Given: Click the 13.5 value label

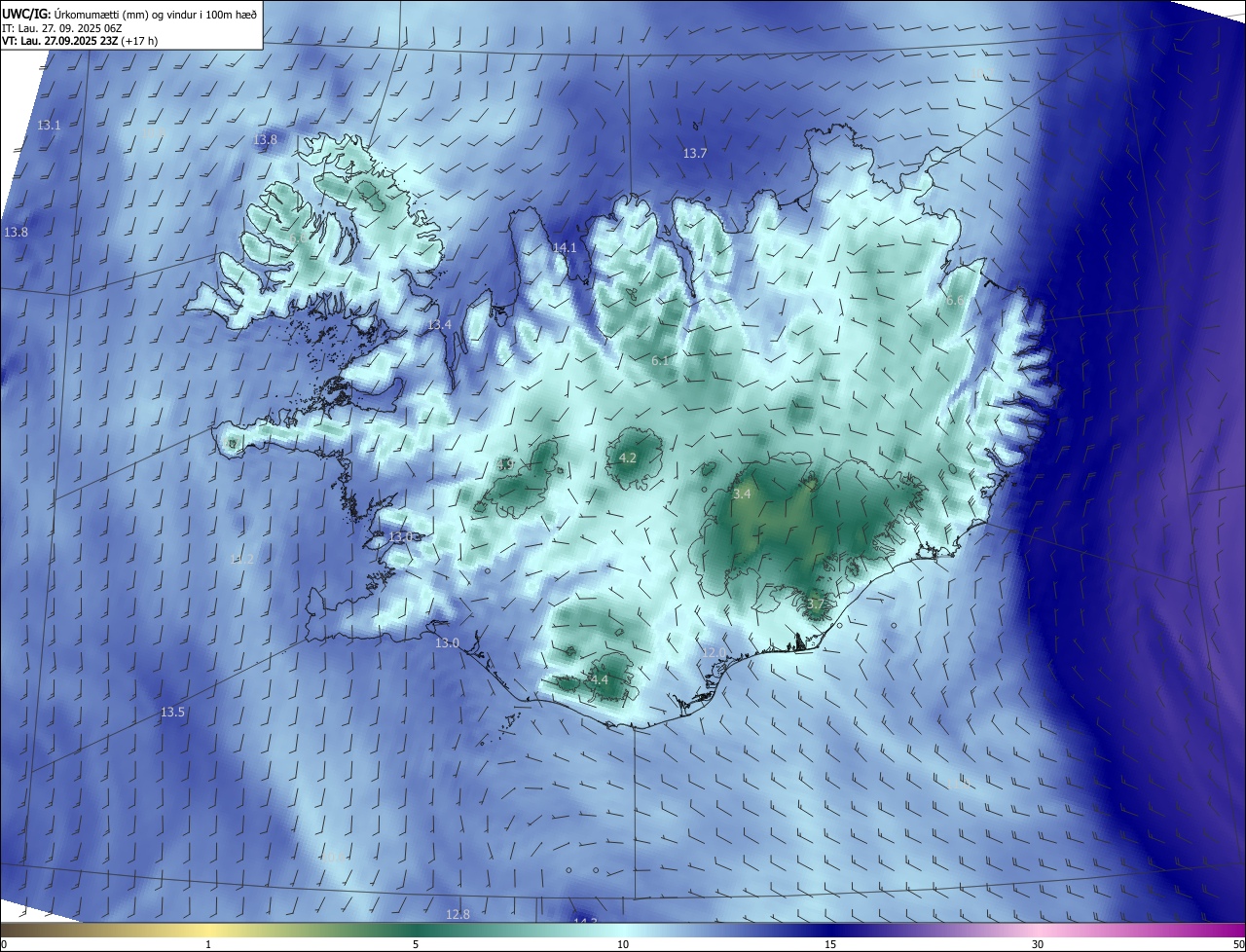Looking at the screenshot, I should (x=172, y=714).
